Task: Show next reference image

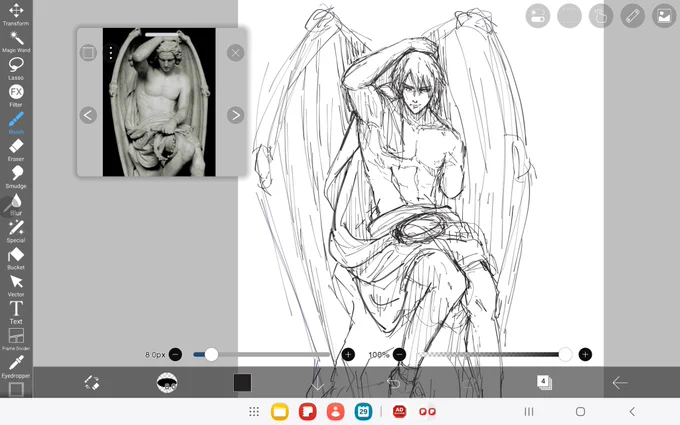Action: tap(235, 115)
